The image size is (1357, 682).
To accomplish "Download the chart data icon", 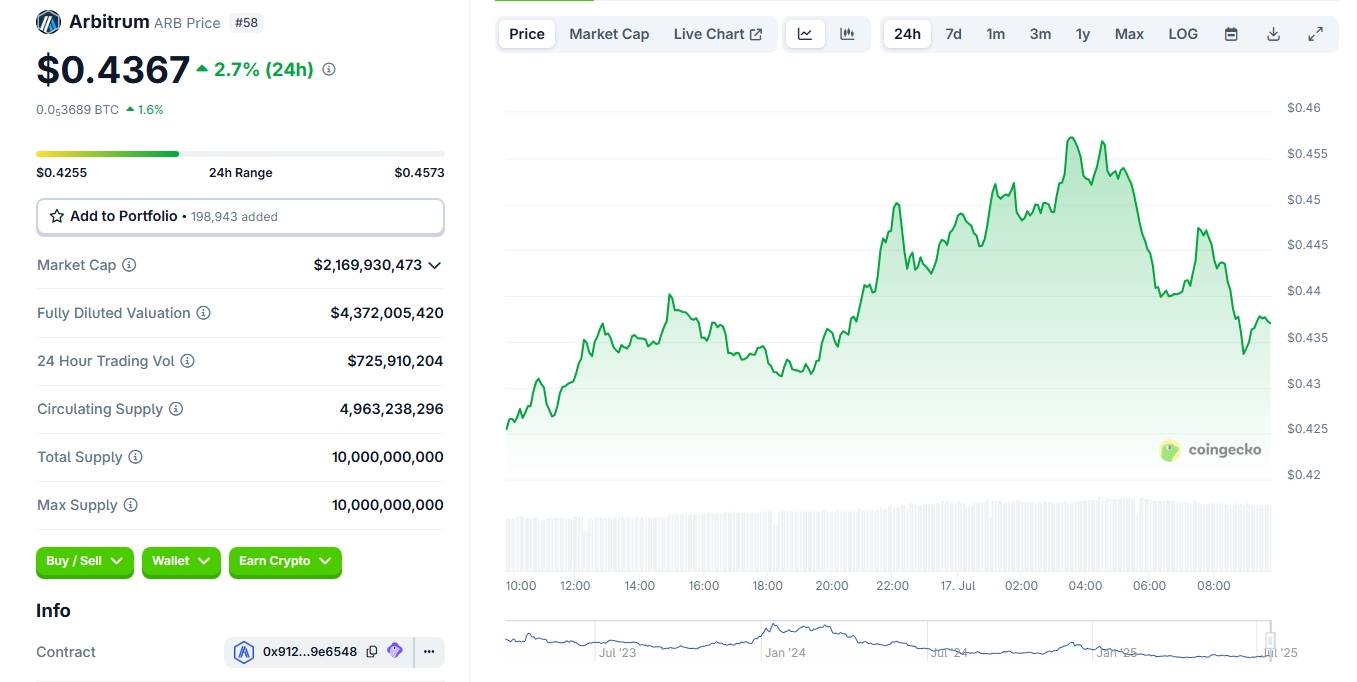I will coord(1273,34).
